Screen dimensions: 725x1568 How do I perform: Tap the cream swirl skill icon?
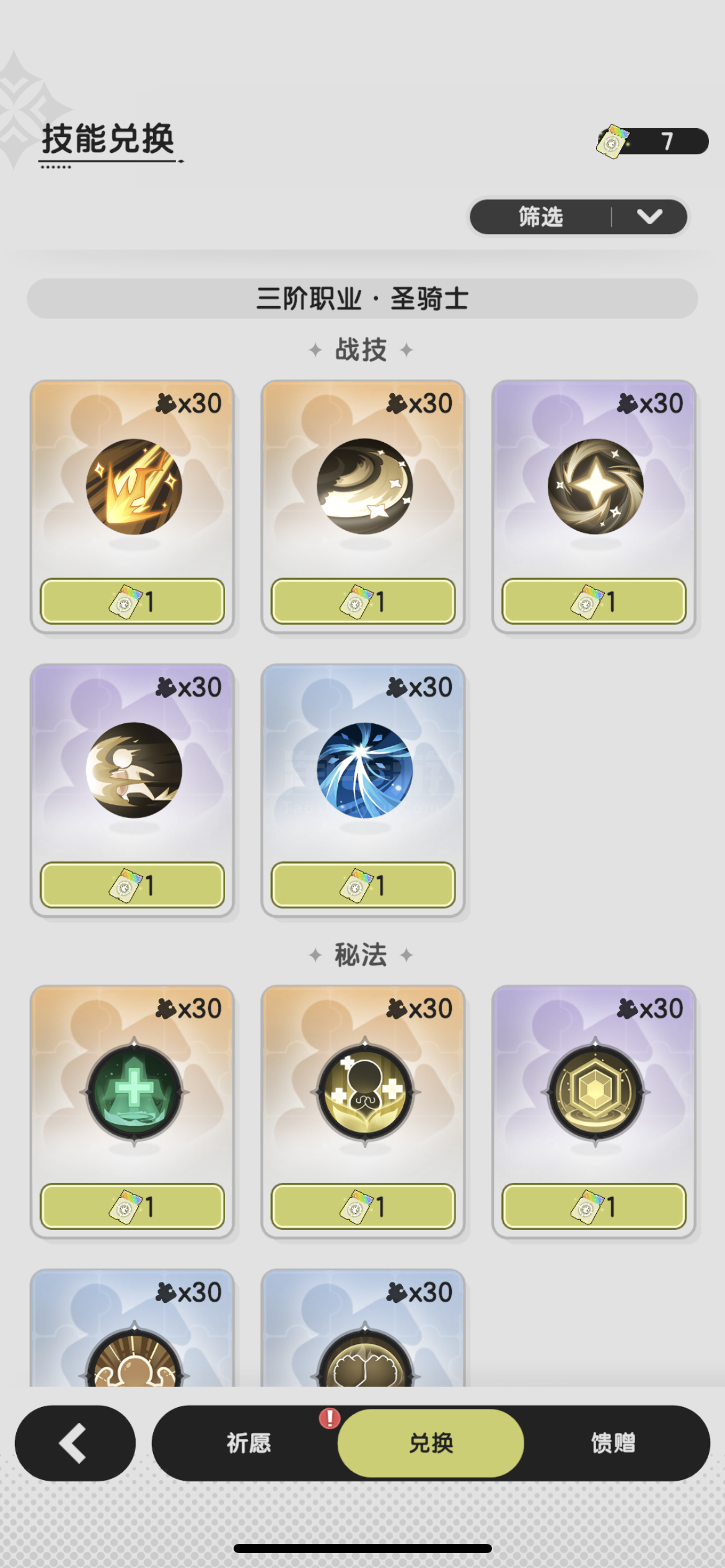(x=364, y=487)
